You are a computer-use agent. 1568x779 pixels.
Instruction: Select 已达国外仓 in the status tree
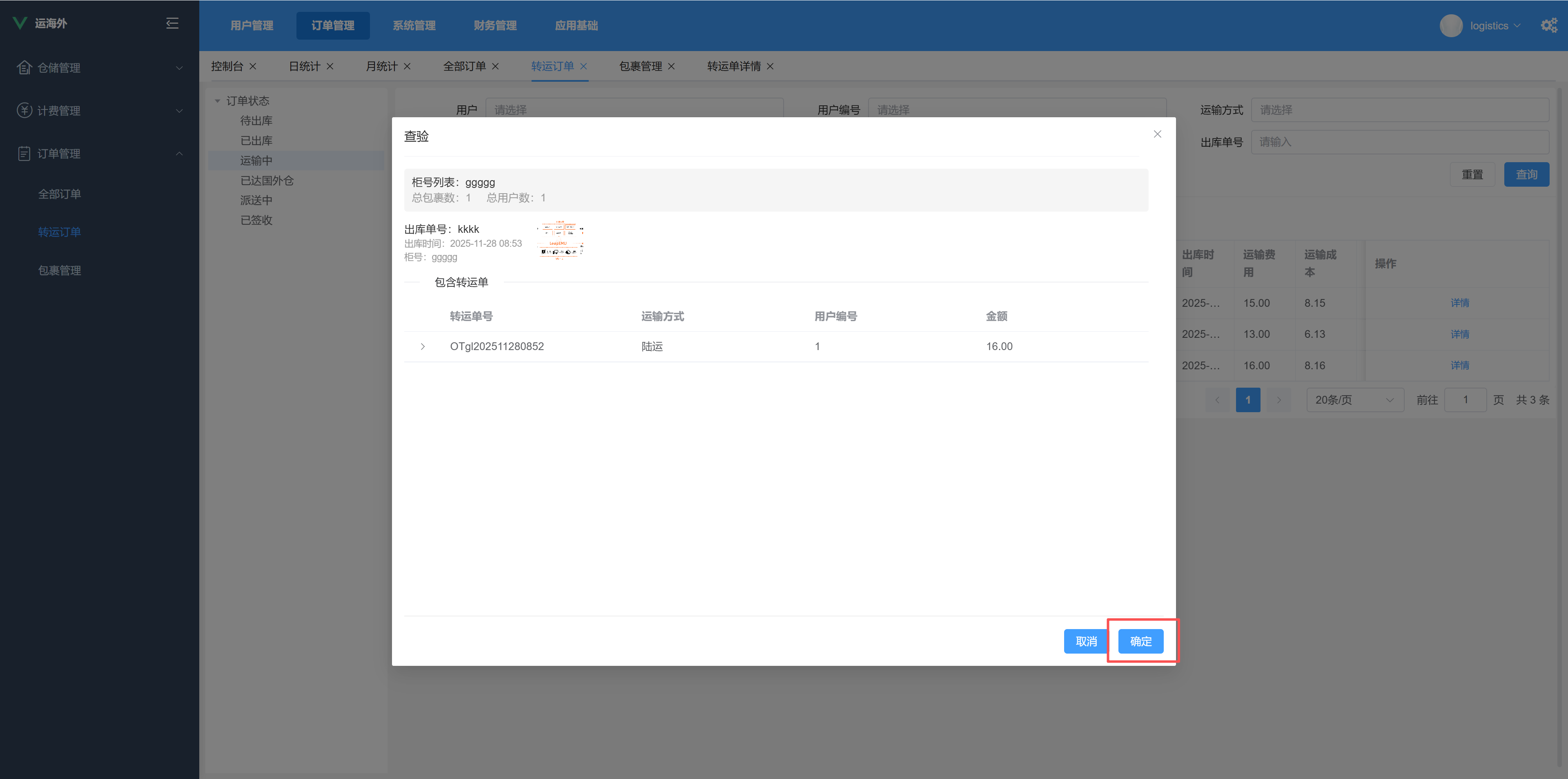267,181
